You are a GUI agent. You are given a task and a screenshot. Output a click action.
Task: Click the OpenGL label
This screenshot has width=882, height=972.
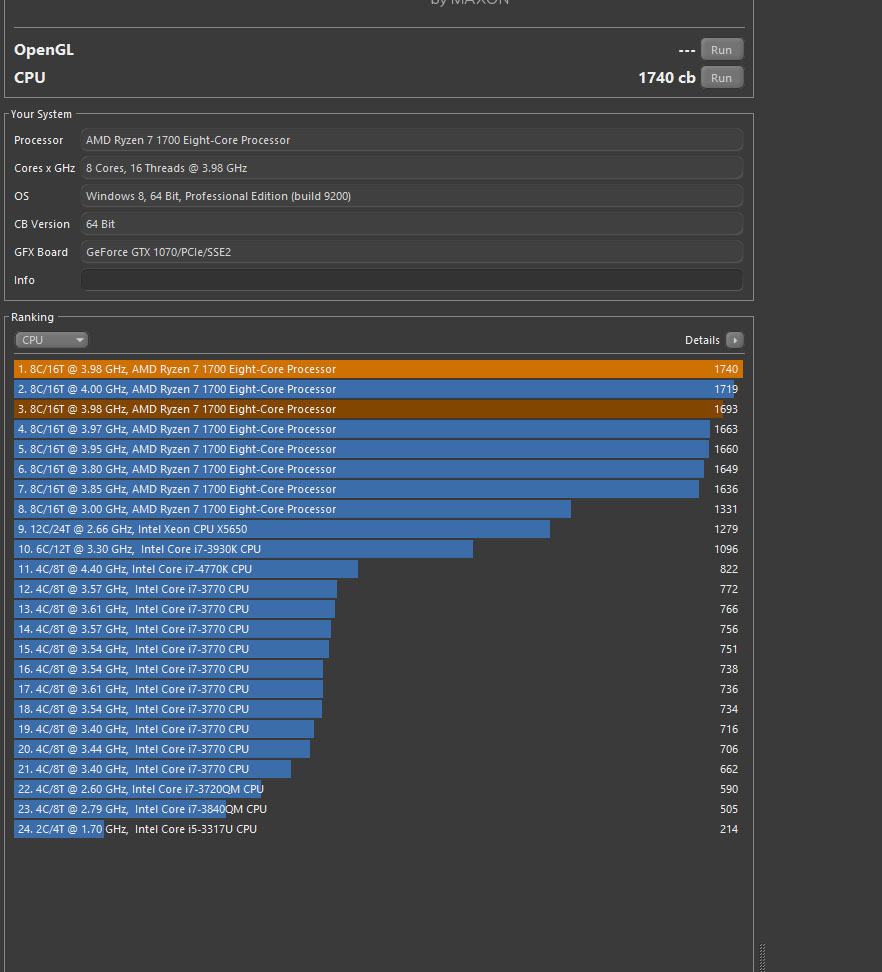pos(44,50)
